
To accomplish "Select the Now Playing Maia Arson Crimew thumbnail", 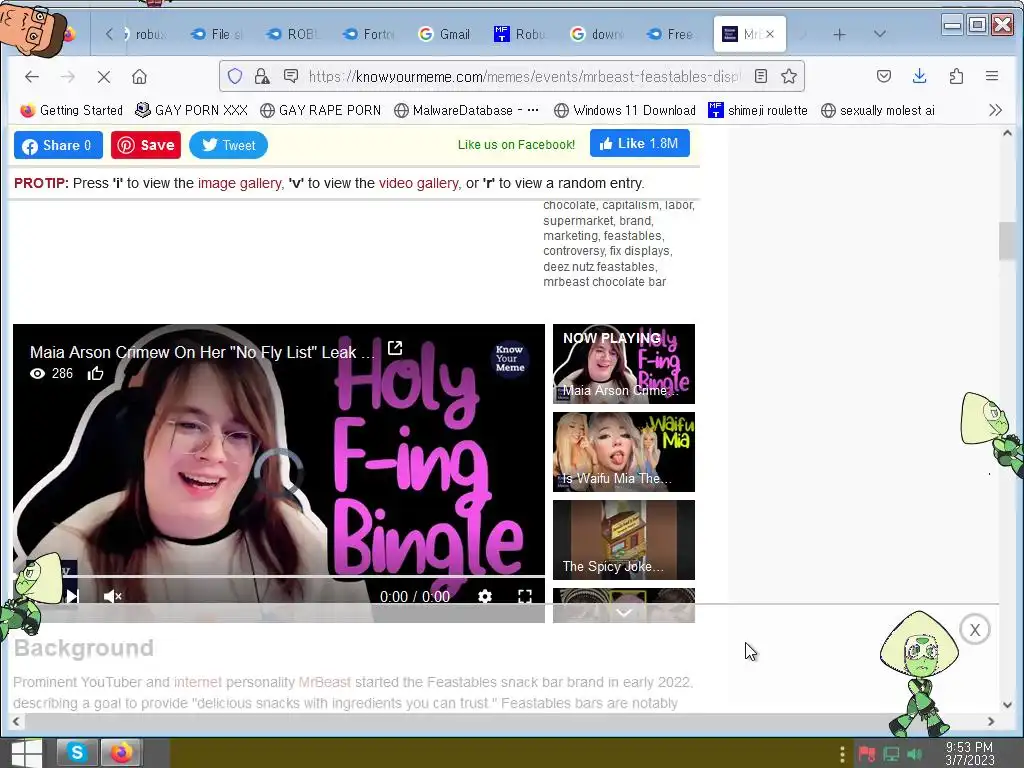I will [x=624, y=364].
